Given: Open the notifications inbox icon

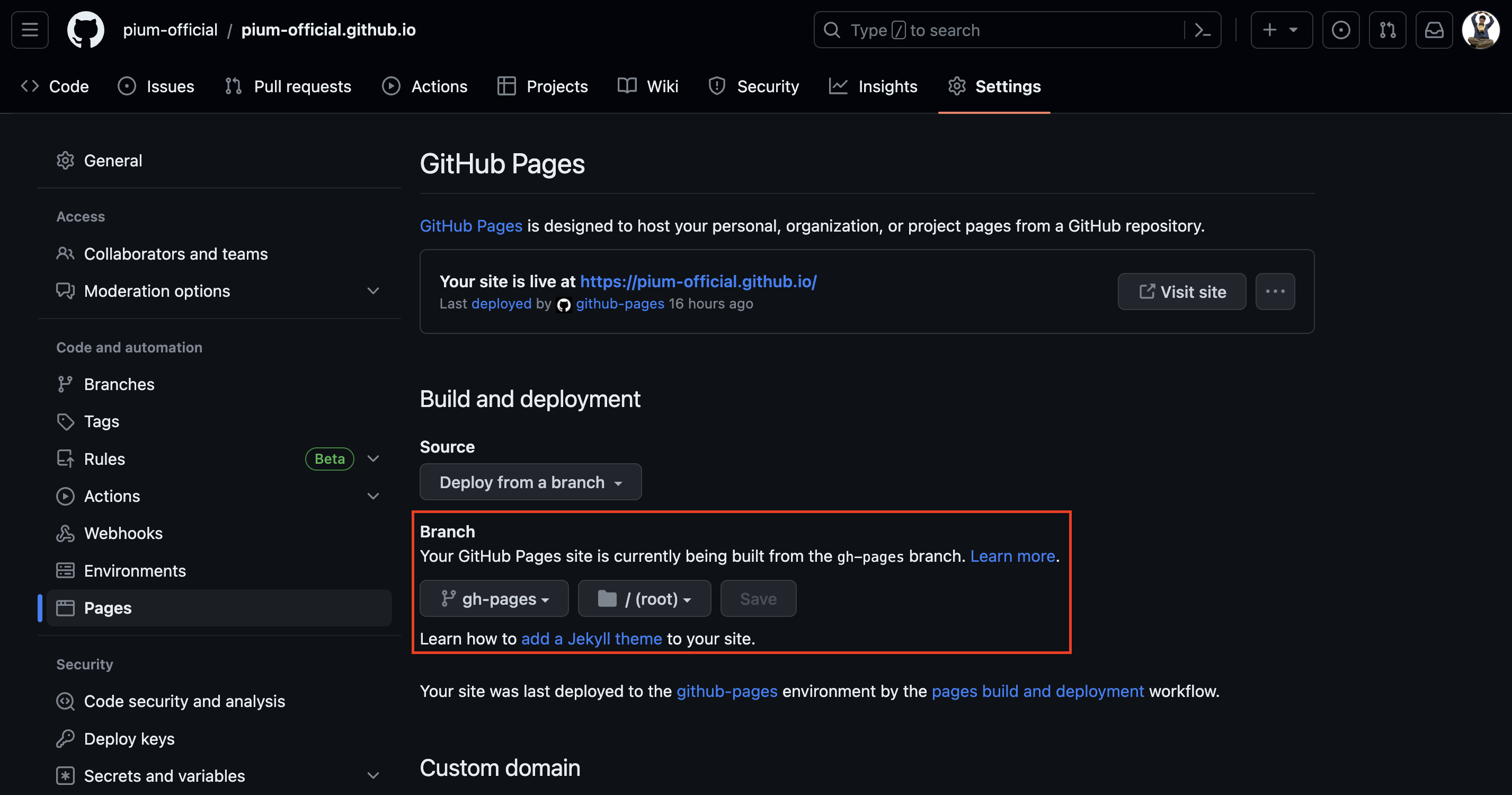Looking at the screenshot, I should (1434, 30).
